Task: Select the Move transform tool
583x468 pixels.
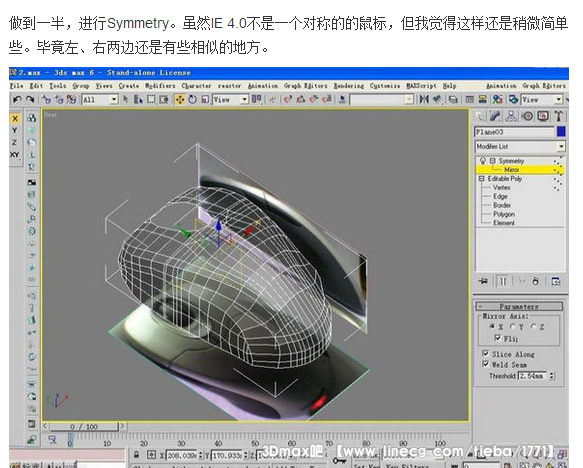Action: (180, 99)
